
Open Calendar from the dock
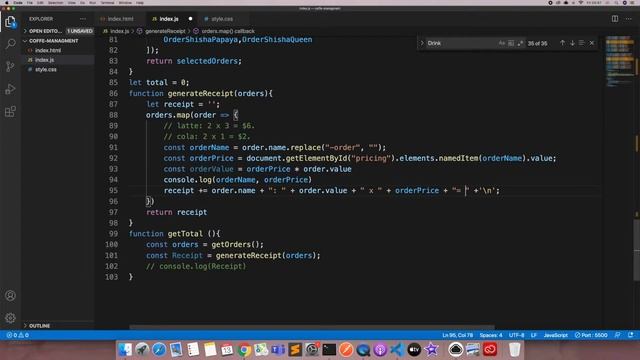tap(227, 349)
